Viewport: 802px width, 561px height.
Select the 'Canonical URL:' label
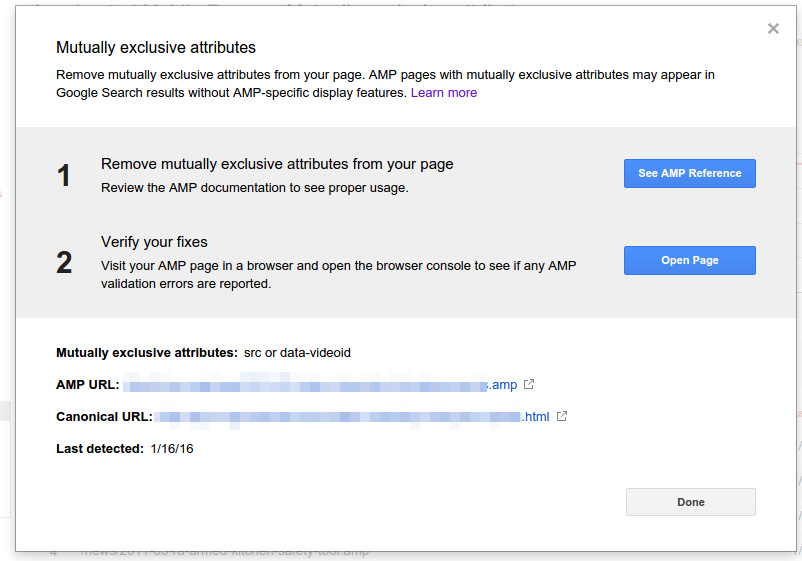[x=104, y=417]
